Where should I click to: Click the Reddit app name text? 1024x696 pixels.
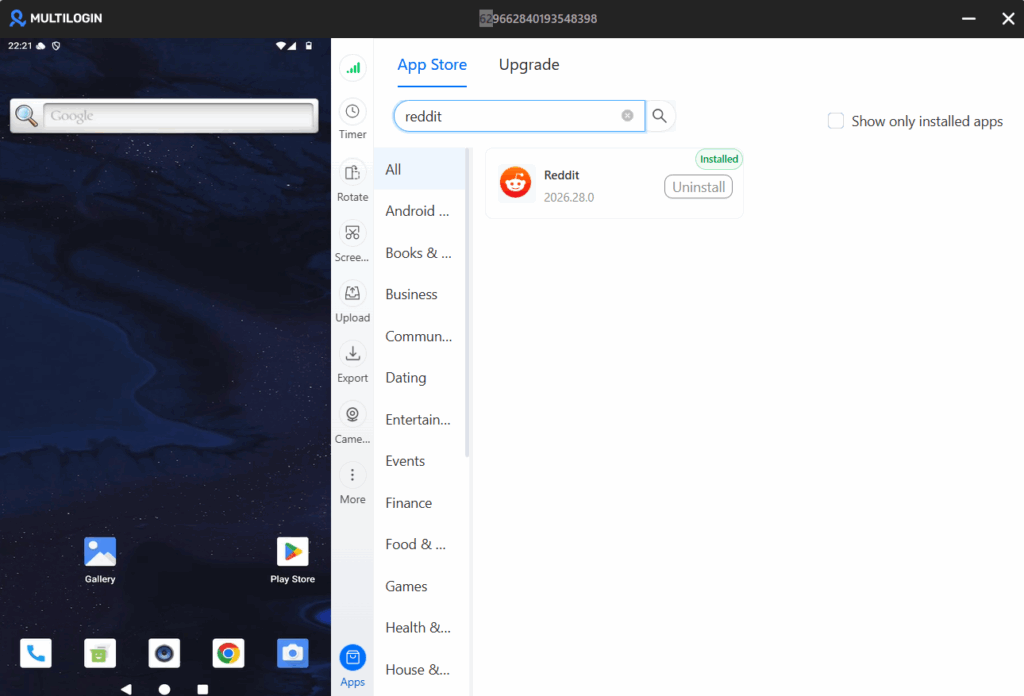[561, 175]
